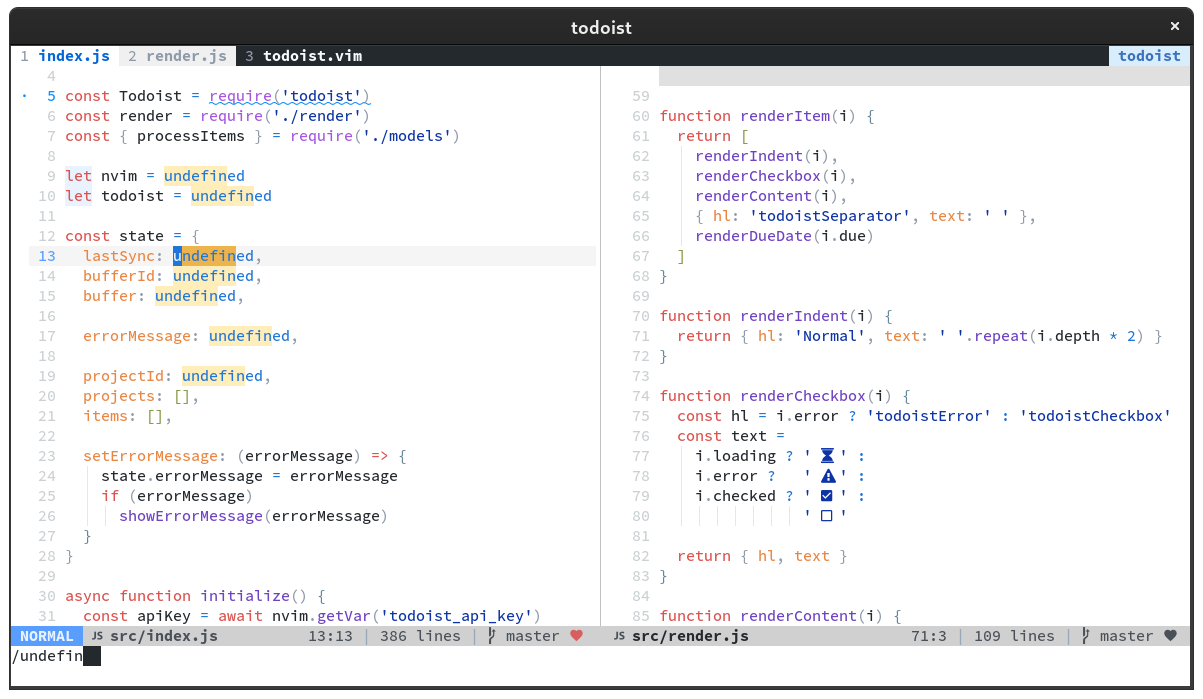The width and height of the screenshot is (1203, 699).
Task: Click the checked box icon on line 79
Action: (x=827, y=496)
